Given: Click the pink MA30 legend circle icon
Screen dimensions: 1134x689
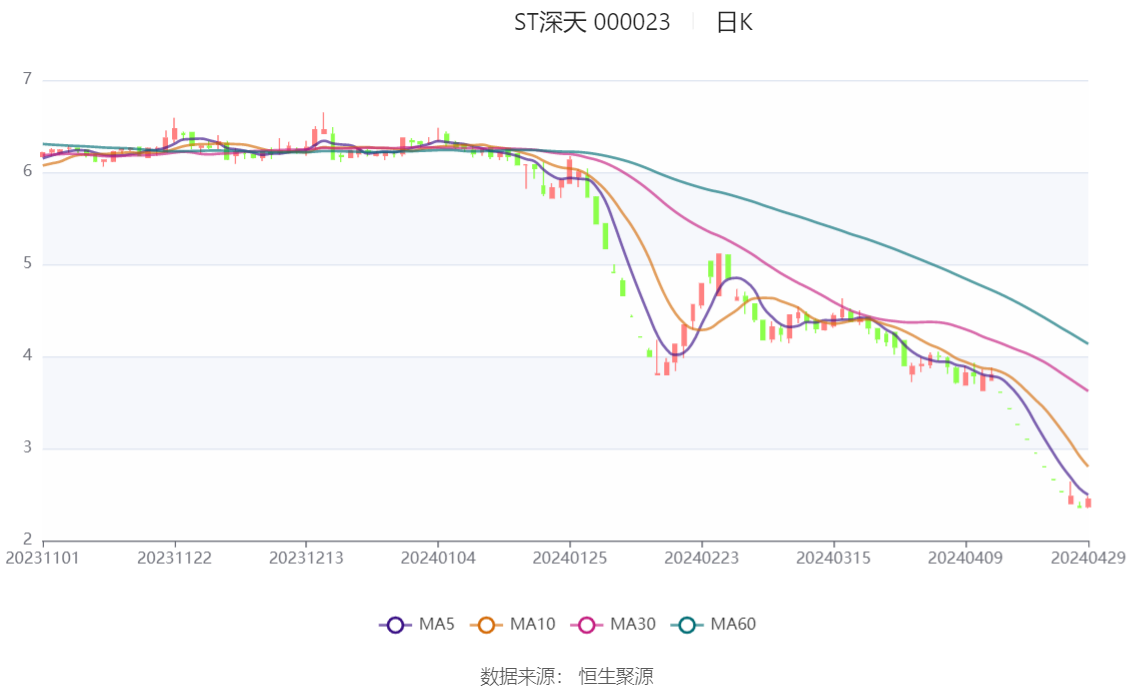Looking at the screenshot, I should (x=587, y=625).
